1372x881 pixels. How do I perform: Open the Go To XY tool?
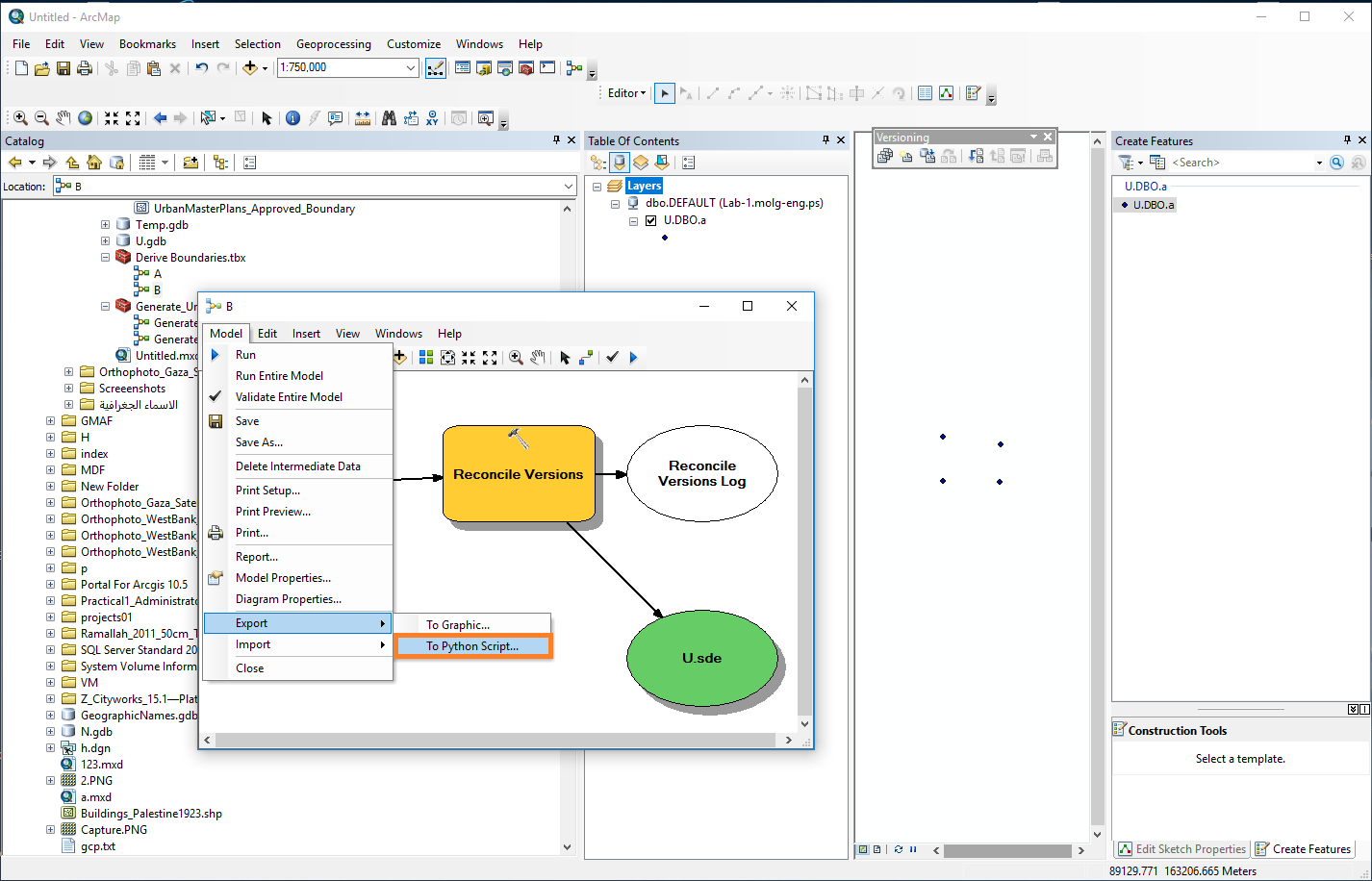[x=433, y=118]
